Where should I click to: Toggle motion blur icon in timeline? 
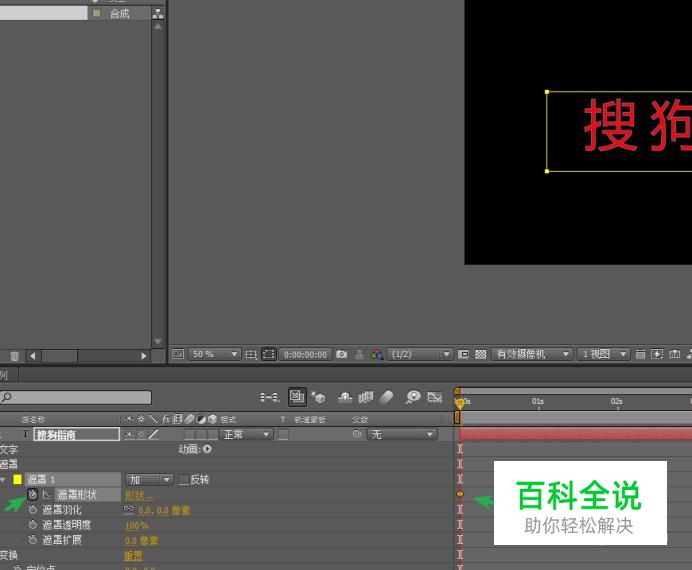tap(386, 397)
